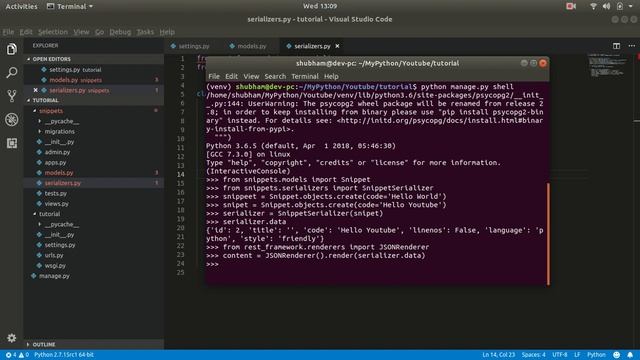The height and width of the screenshot is (360, 640).
Task: Open the Terminal app dropdown in top bar
Action: coord(91,7)
